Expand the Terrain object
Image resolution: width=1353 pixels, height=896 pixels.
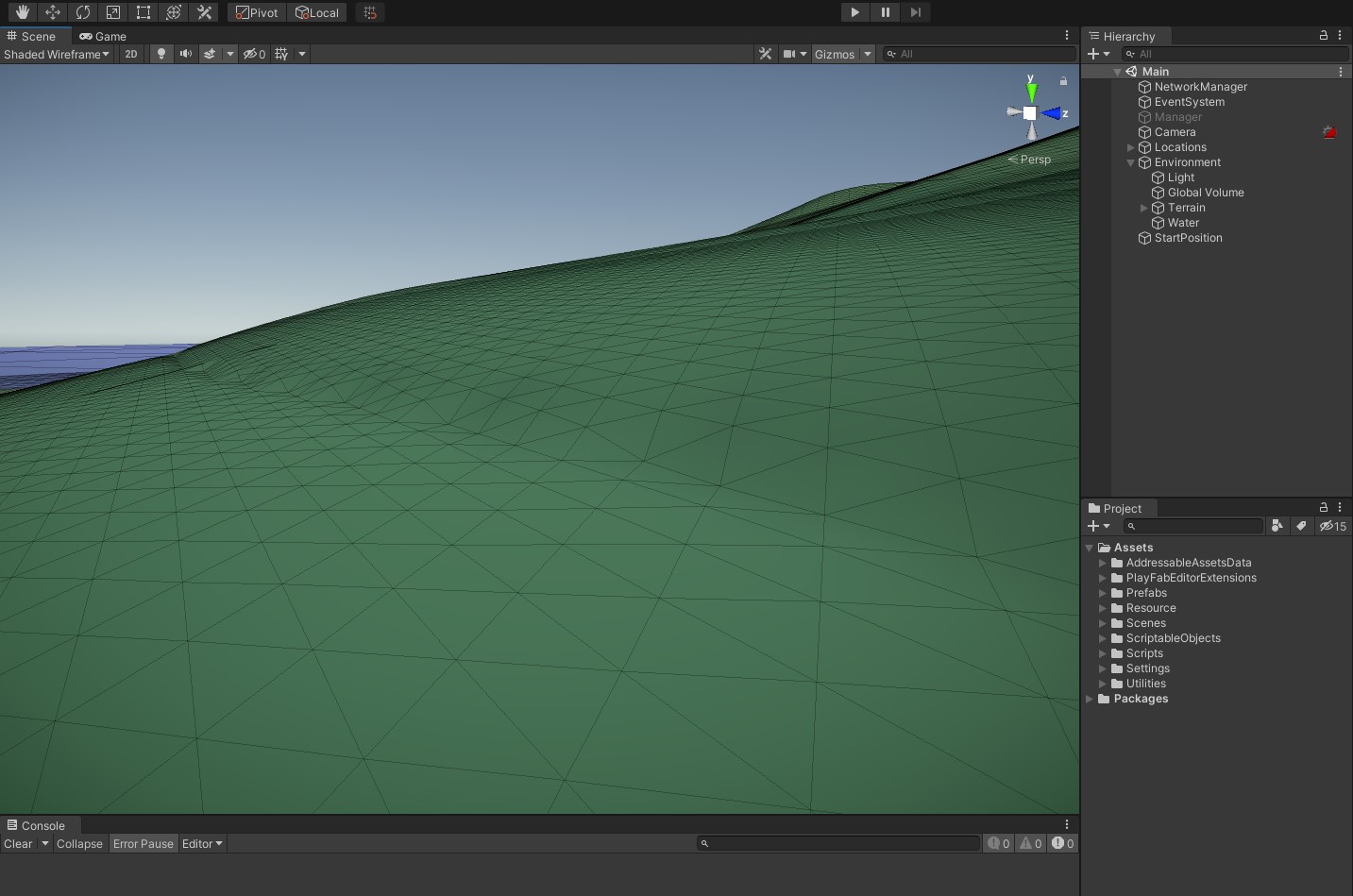[1144, 208]
